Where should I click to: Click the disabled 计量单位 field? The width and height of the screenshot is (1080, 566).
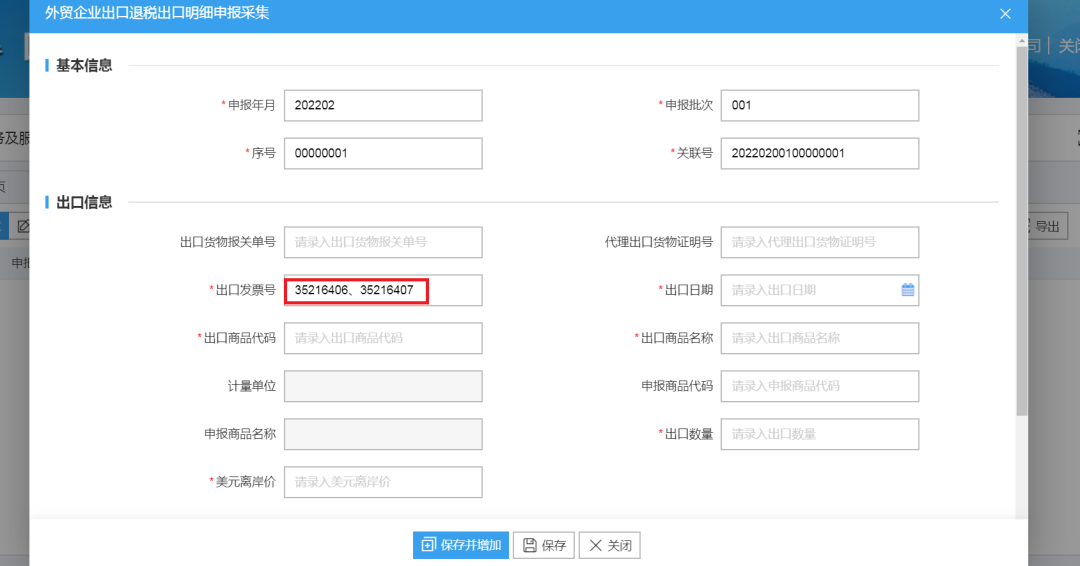[383, 386]
